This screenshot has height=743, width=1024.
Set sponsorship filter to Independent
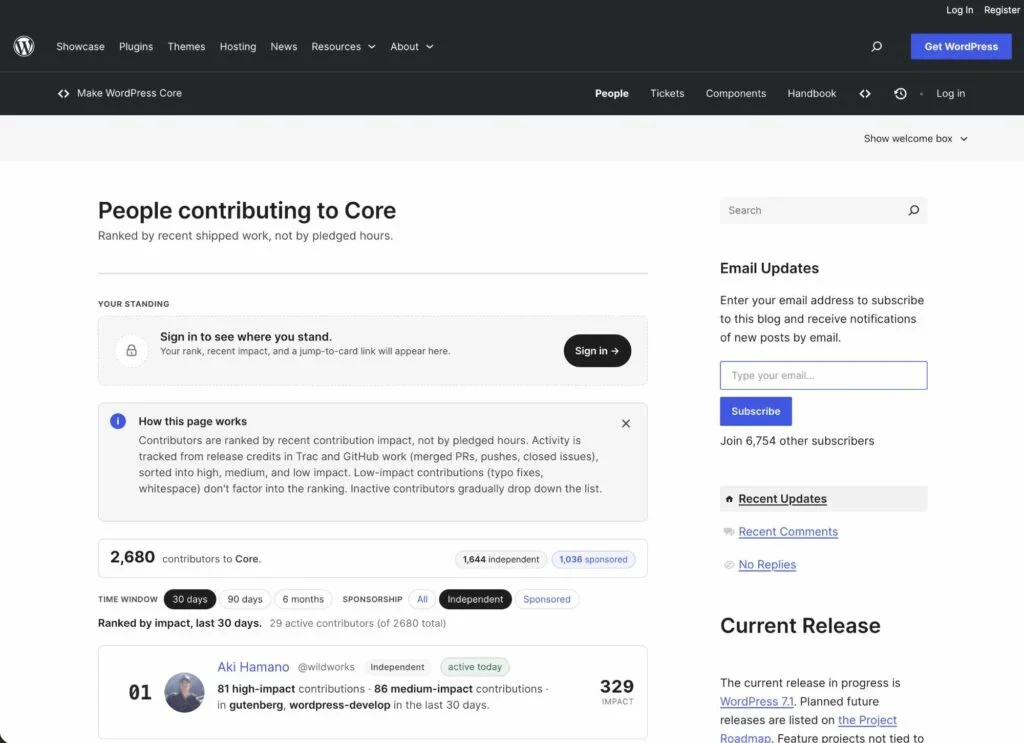475,599
